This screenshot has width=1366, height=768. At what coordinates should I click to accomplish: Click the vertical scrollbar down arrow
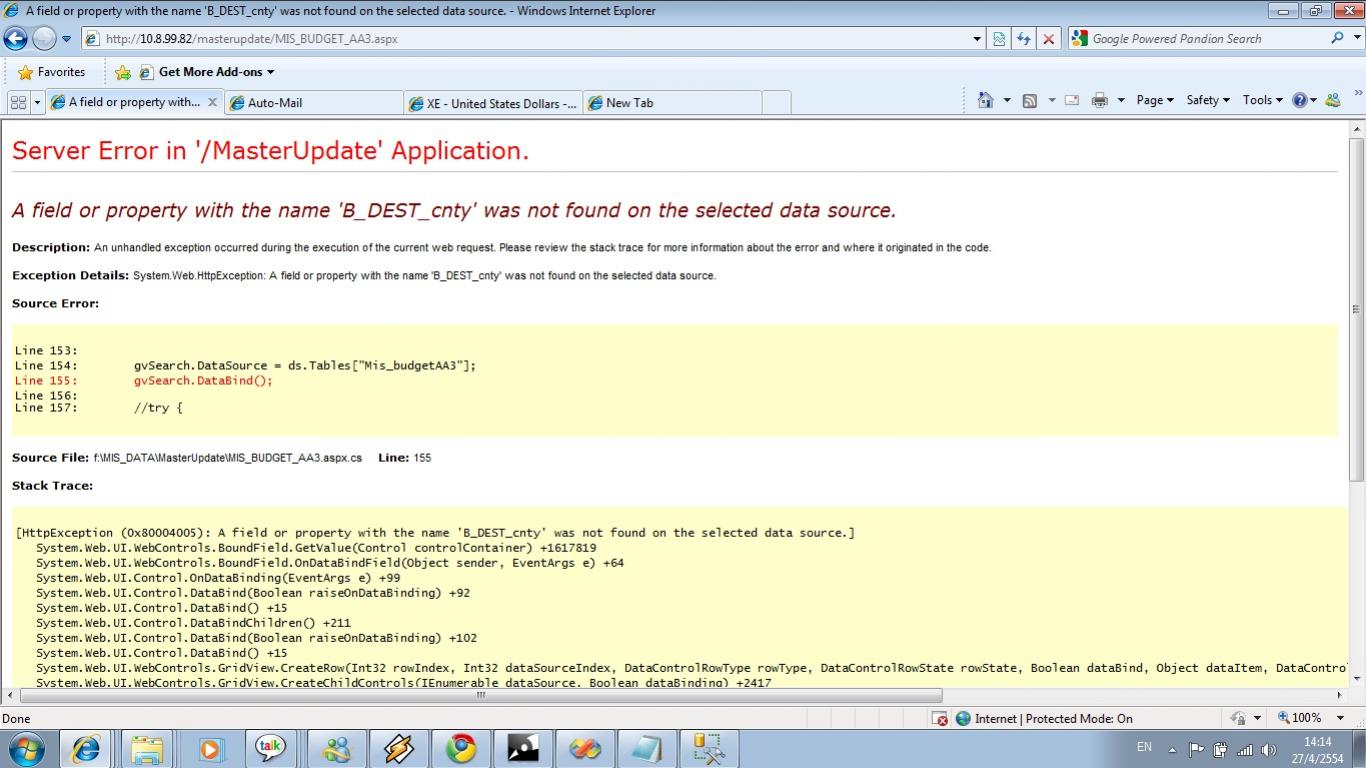[x=1357, y=678]
